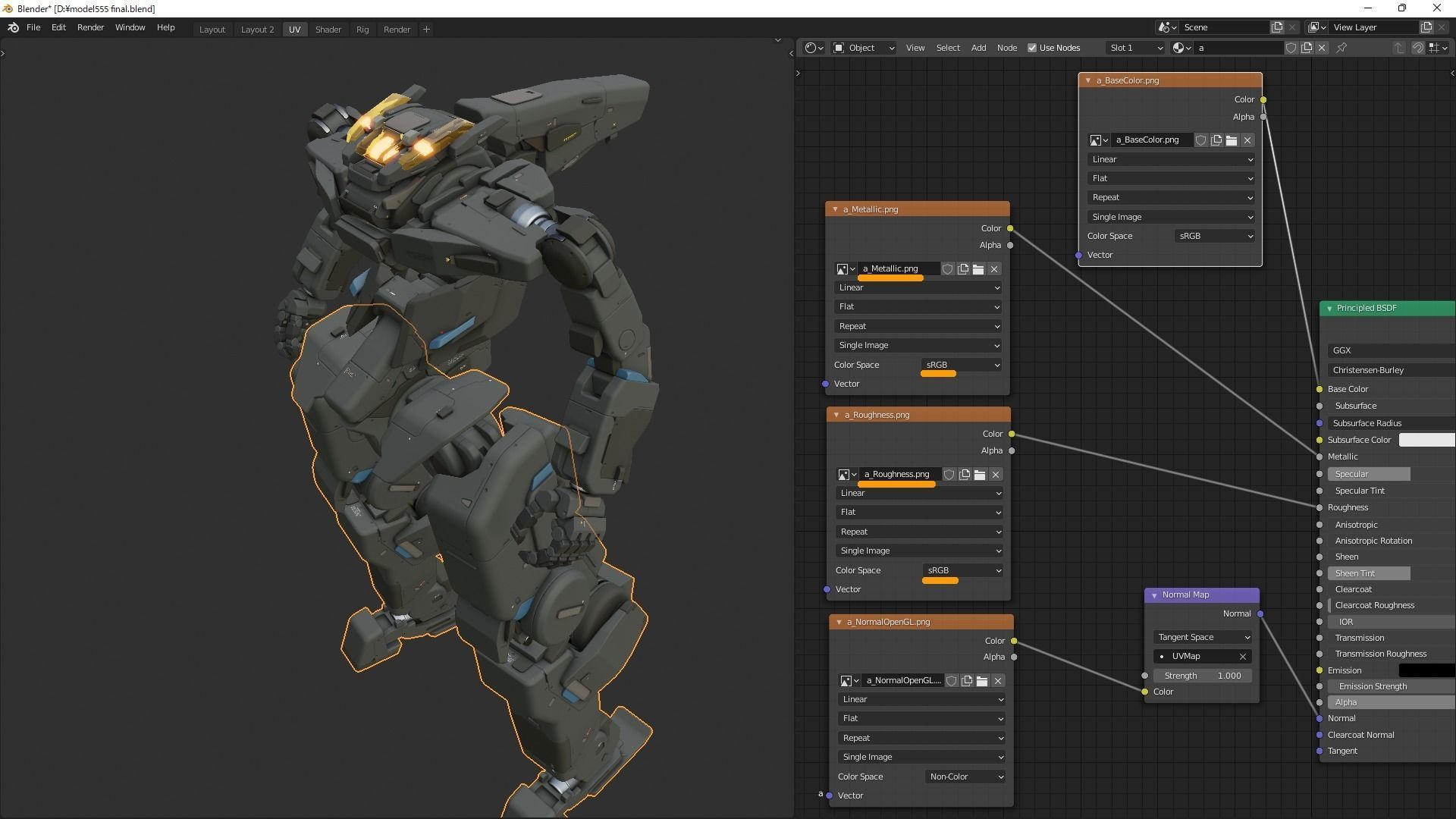Unlink a_Roughness.png image with X
This screenshot has height=819, width=1456.
click(996, 475)
